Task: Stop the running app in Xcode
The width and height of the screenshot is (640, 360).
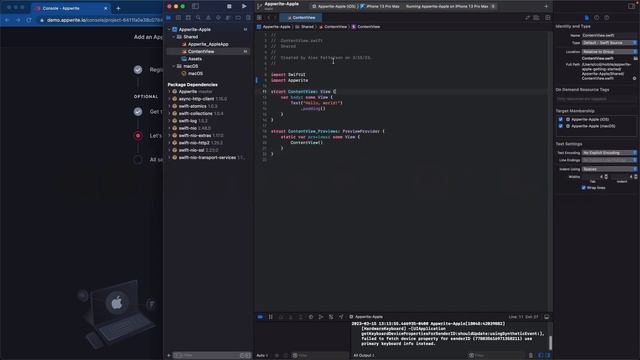Action: click(229, 6)
